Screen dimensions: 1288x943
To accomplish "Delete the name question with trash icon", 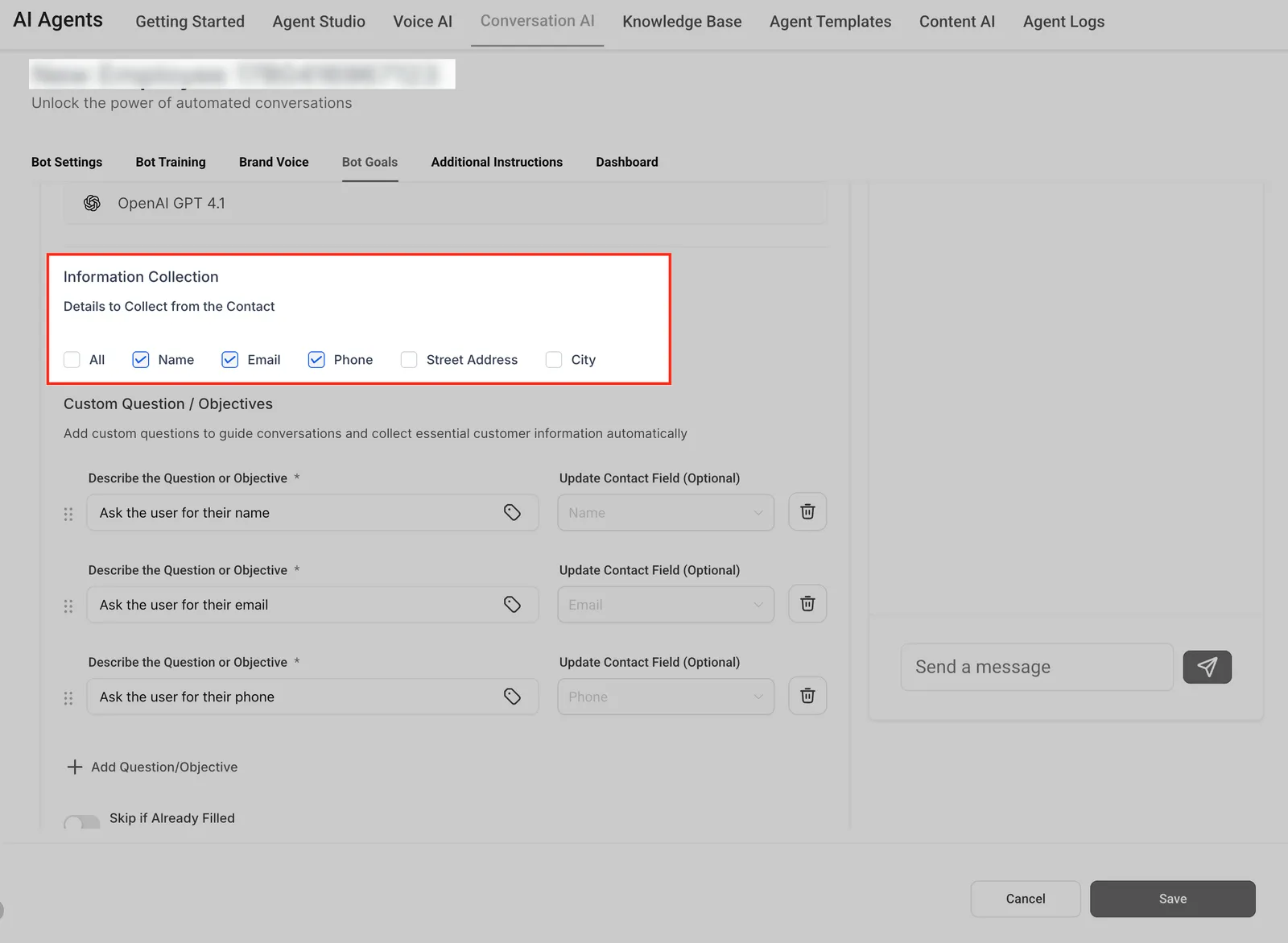I will [x=807, y=512].
